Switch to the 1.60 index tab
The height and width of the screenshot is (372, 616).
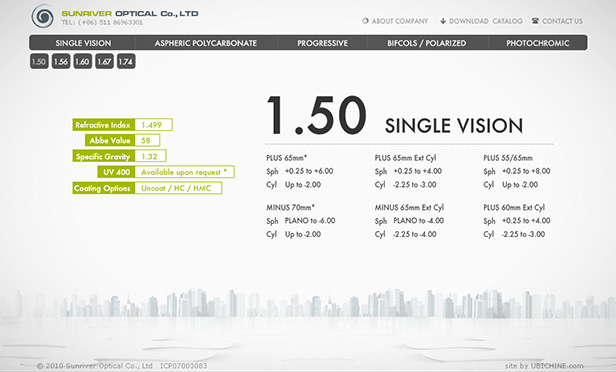[82, 61]
